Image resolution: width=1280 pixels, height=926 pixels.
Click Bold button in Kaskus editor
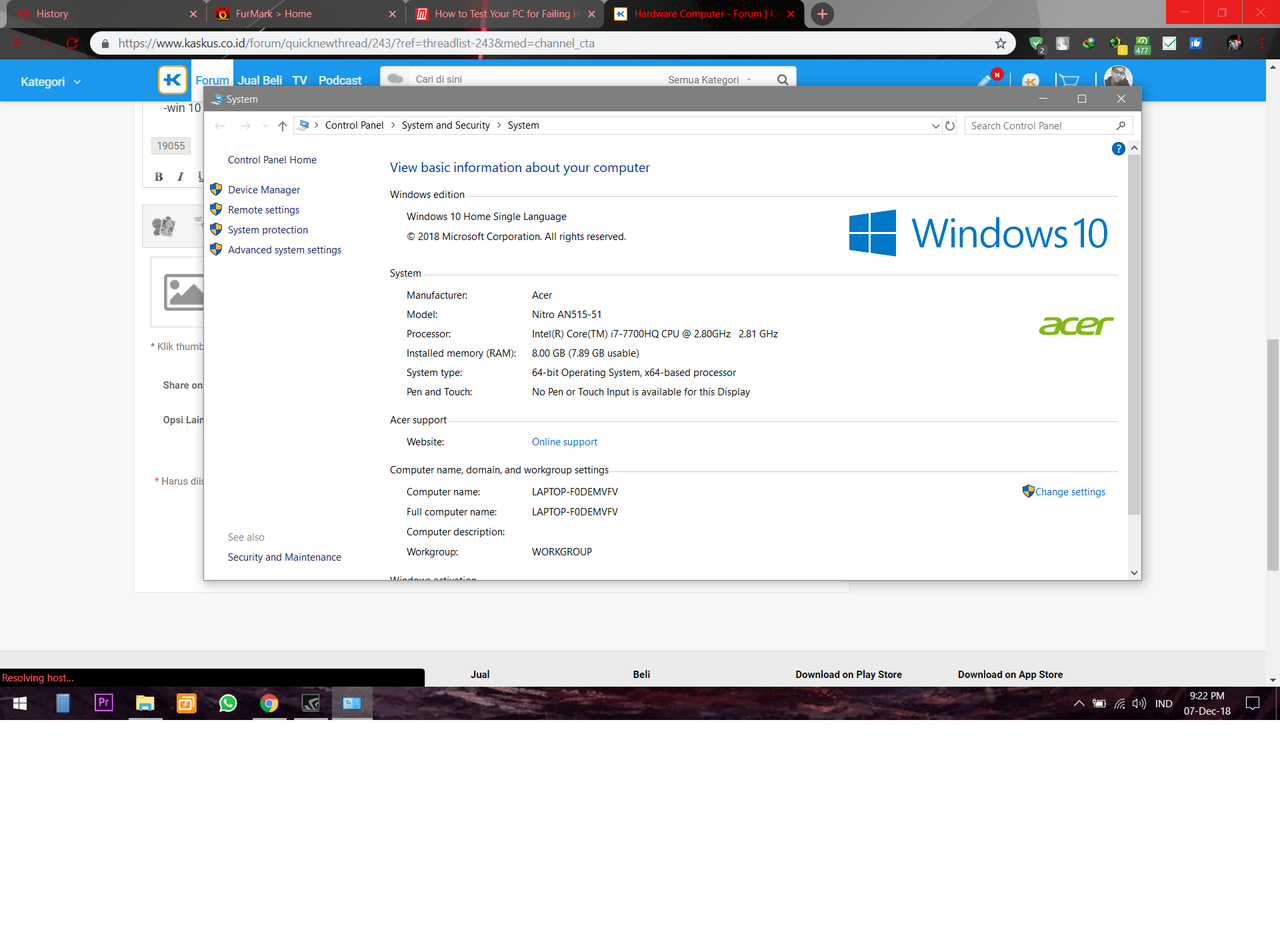(x=158, y=177)
